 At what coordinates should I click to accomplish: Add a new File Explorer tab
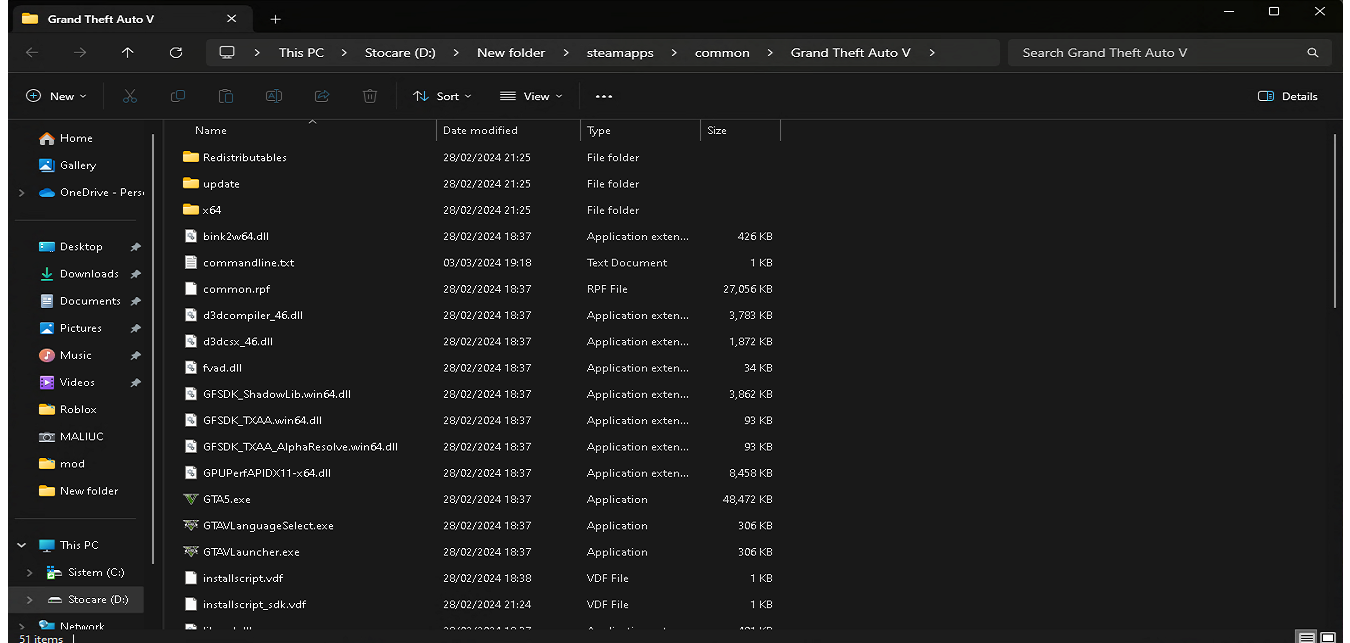click(276, 19)
